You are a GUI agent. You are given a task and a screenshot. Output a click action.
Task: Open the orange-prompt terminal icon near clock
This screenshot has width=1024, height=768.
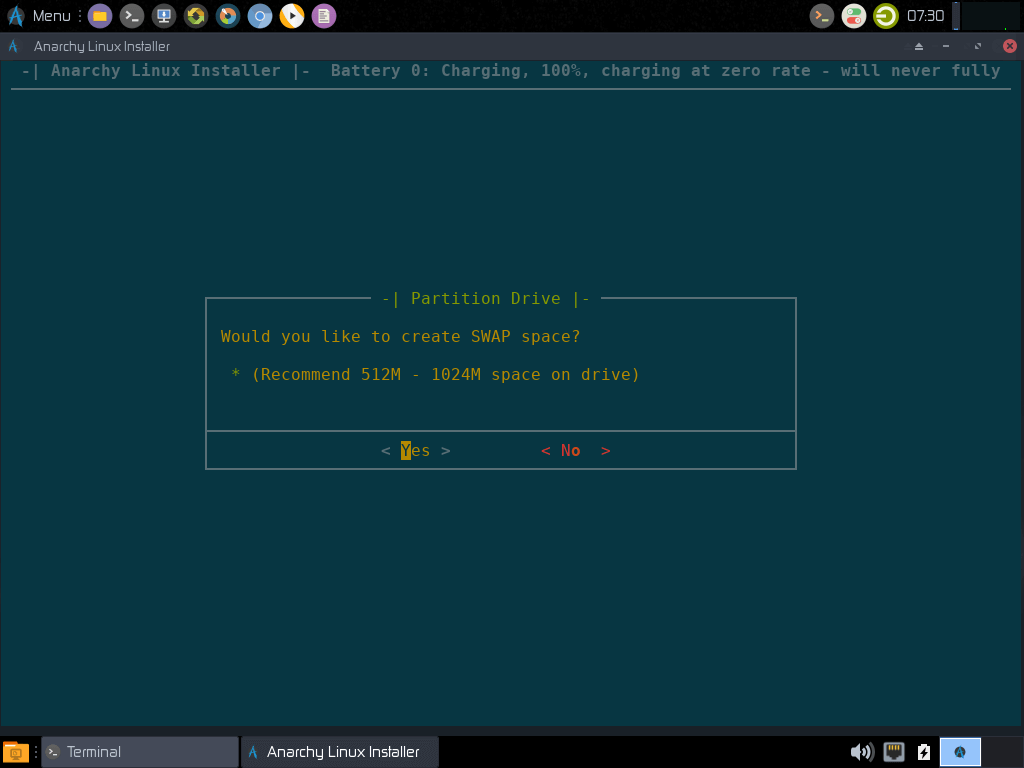coord(822,16)
